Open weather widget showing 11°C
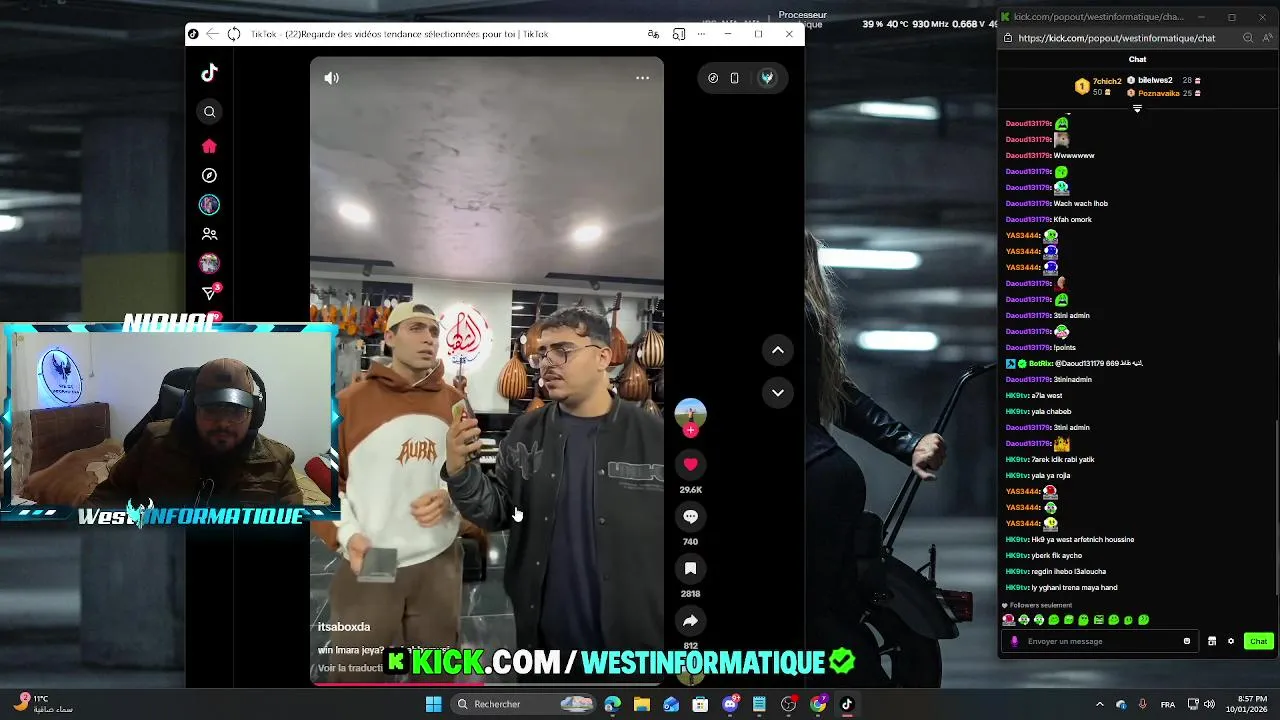 [44, 704]
